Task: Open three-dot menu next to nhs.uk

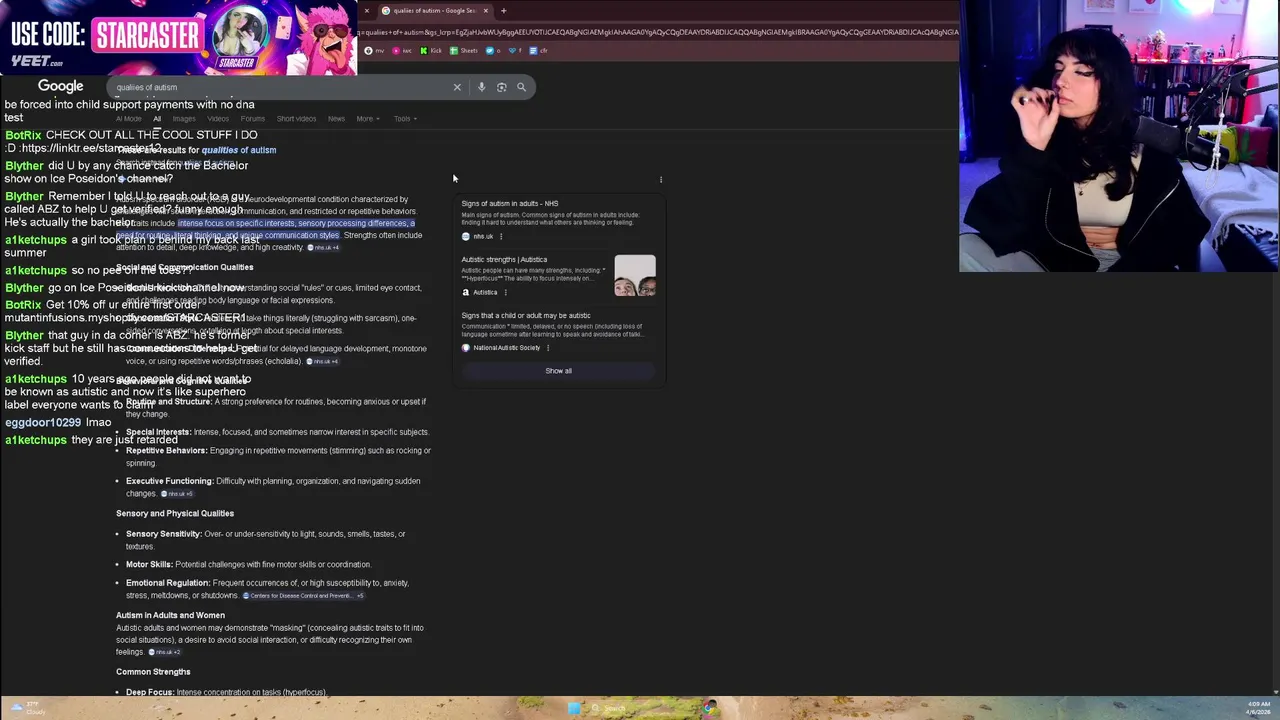Action: 501,236
